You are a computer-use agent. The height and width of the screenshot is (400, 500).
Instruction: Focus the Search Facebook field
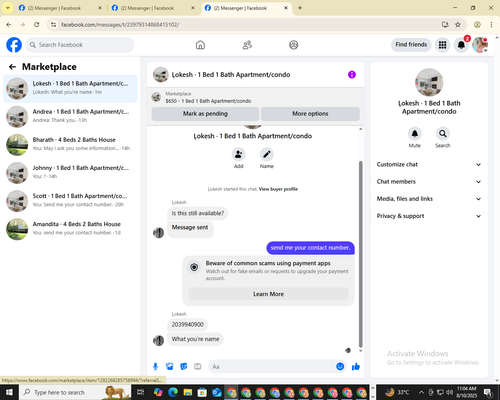pos(80,45)
